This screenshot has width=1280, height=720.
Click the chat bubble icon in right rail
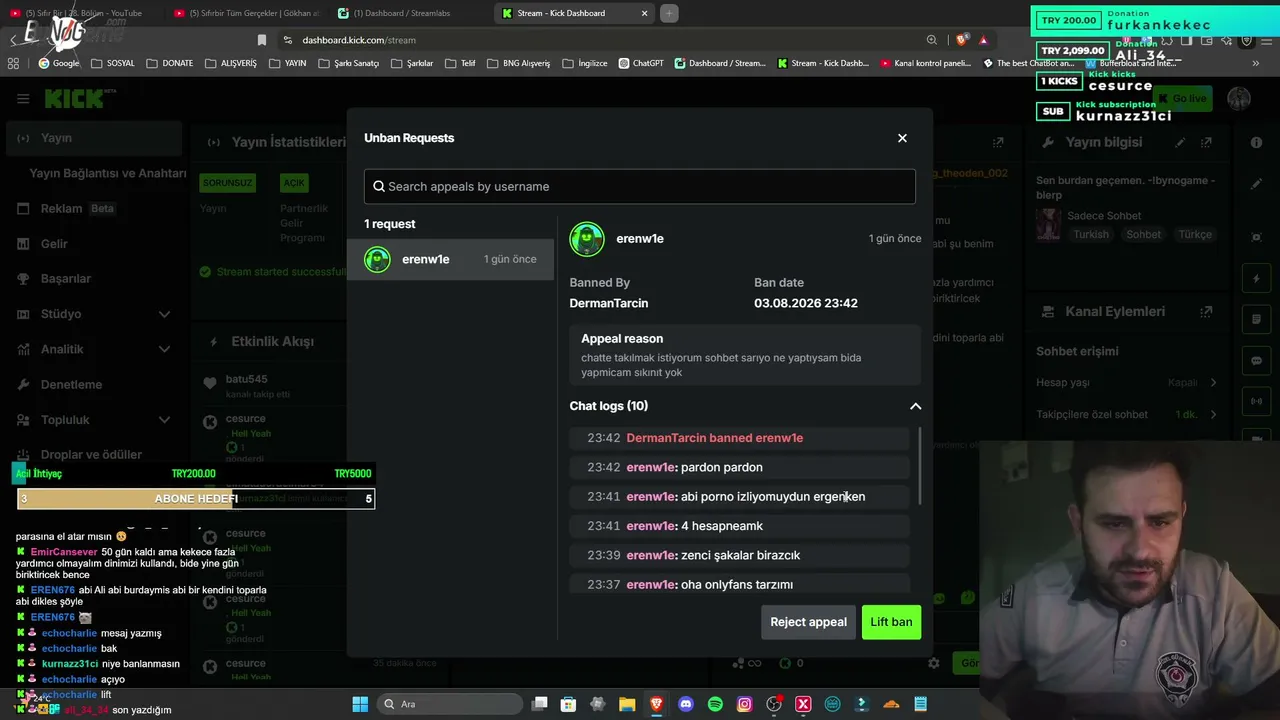(1257, 360)
